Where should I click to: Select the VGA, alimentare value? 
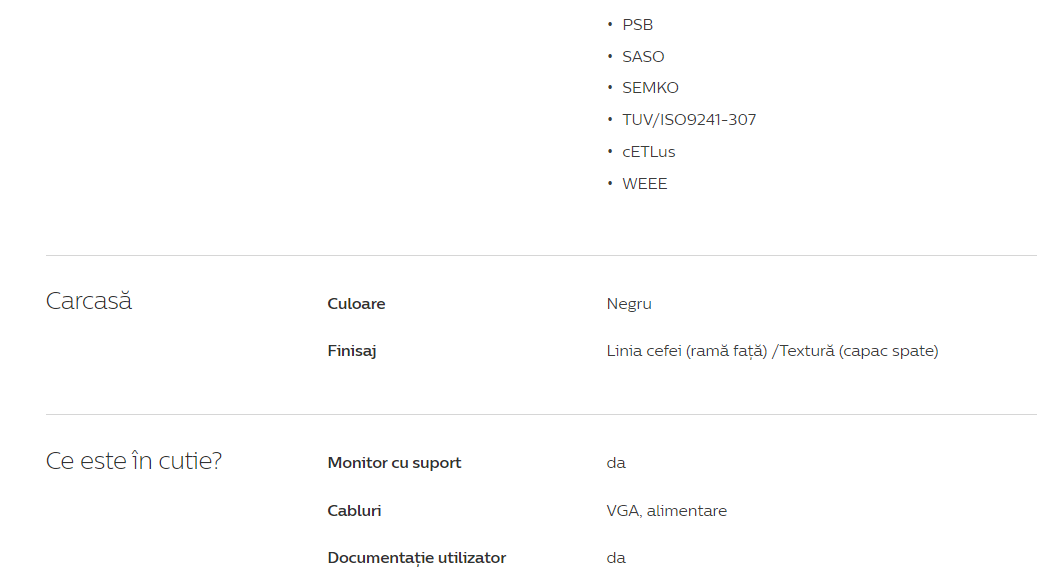point(666,511)
